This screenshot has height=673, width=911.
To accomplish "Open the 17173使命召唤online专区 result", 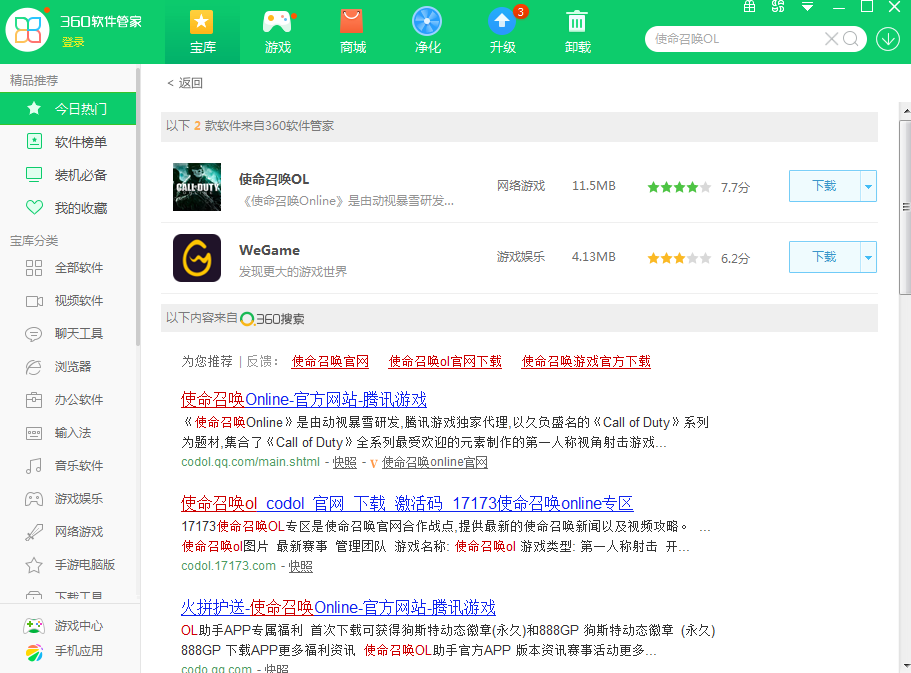I will point(407,503).
